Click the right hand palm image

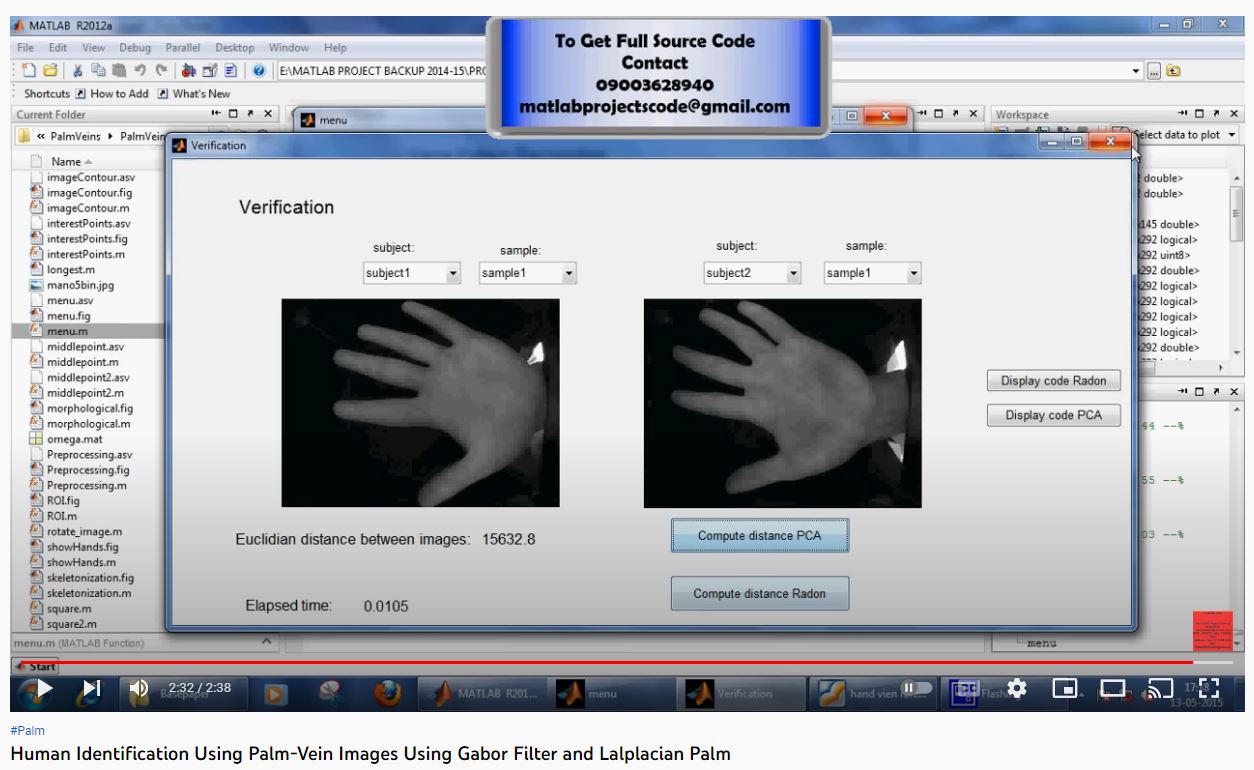tap(782, 403)
